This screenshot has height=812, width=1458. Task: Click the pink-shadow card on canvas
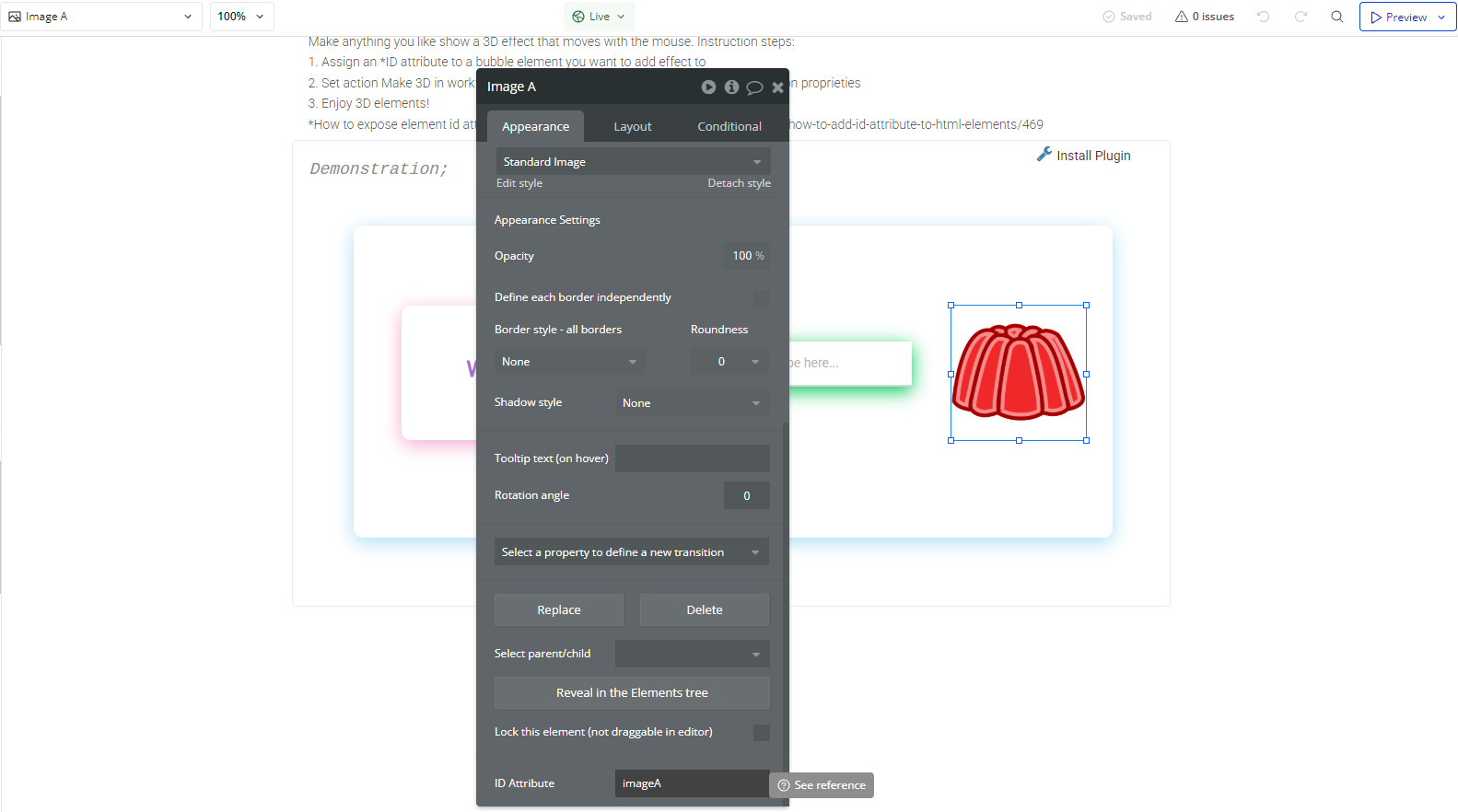438,372
